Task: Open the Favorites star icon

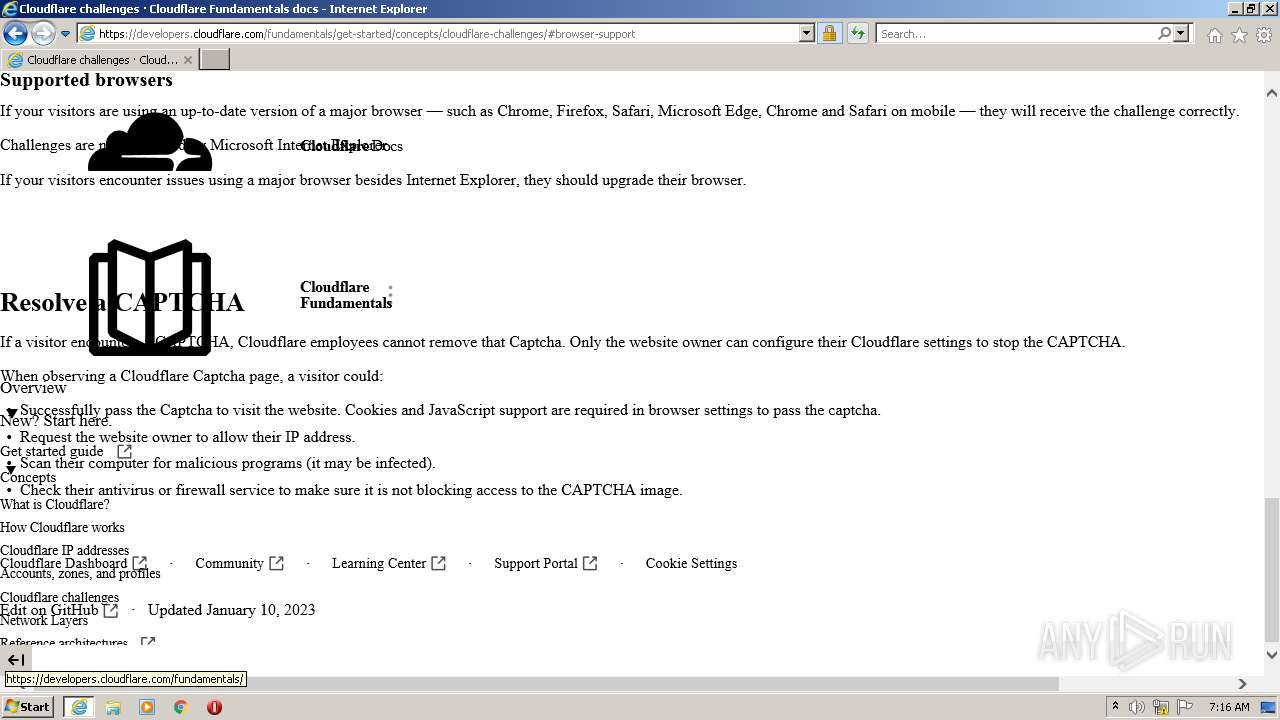Action: click(1239, 35)
